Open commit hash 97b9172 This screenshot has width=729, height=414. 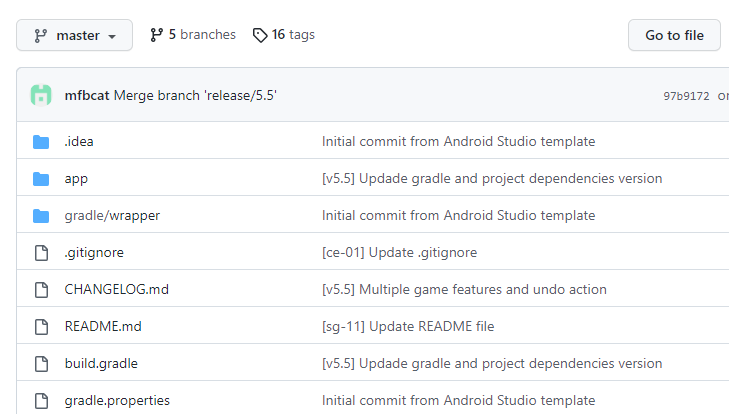tap(686, 97)
